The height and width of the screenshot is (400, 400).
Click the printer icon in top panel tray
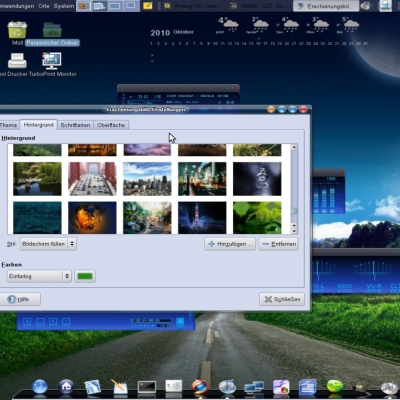(x=386, y=6)
